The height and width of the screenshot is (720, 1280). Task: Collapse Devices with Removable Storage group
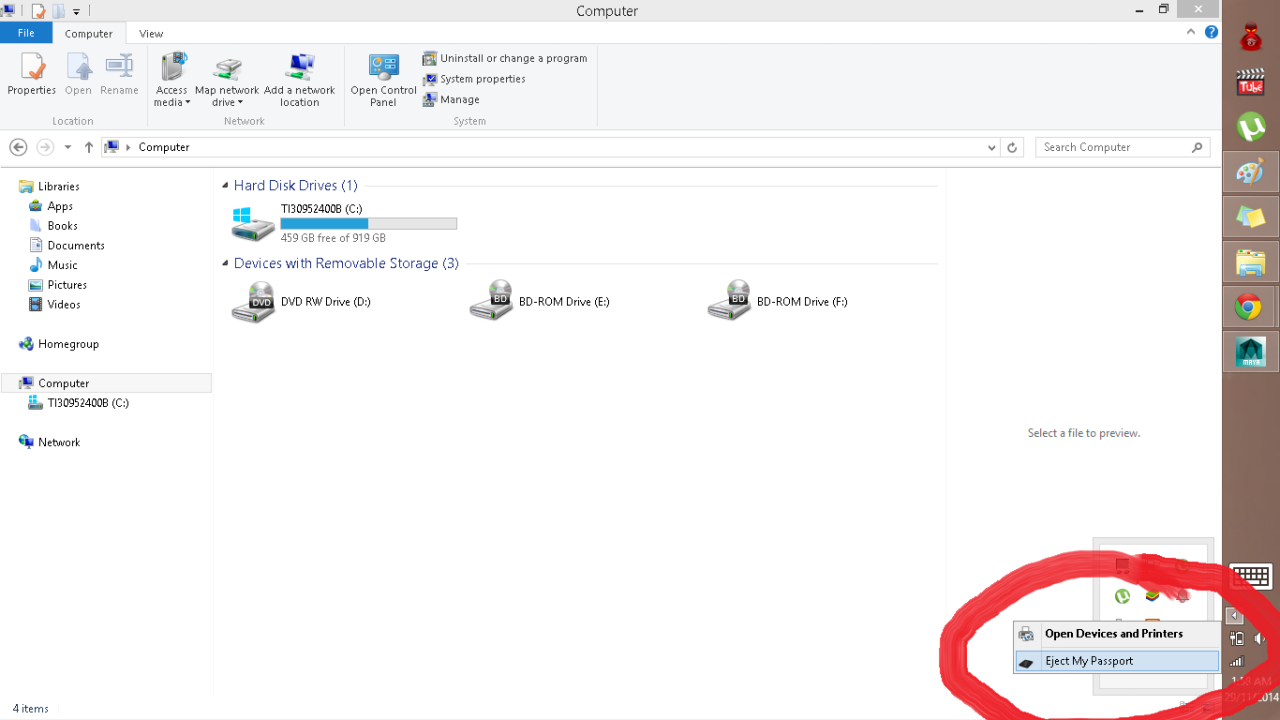pyautogui.click(x=225, y=264)
